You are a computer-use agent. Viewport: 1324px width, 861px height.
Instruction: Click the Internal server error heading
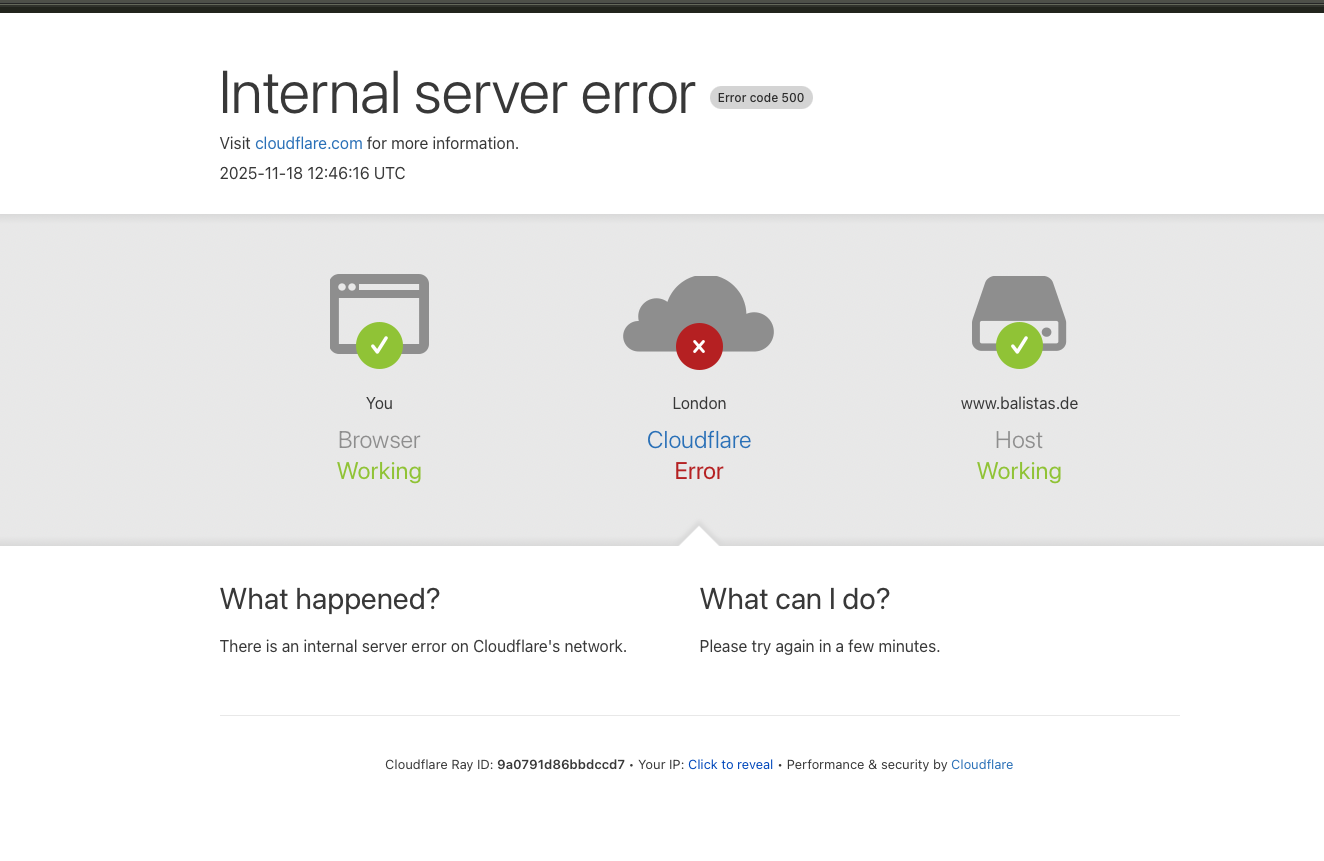tap(457, 93)
